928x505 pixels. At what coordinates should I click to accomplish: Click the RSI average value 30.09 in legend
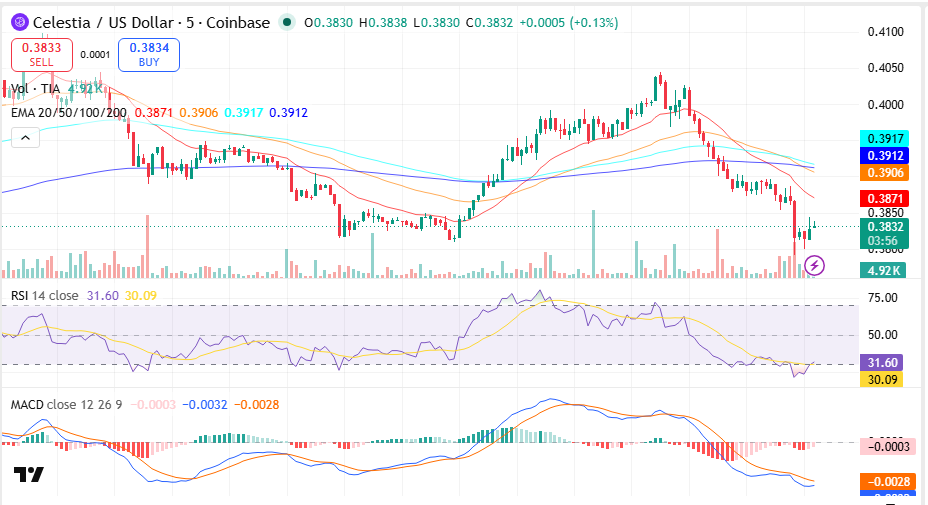[x=141, y=295]
